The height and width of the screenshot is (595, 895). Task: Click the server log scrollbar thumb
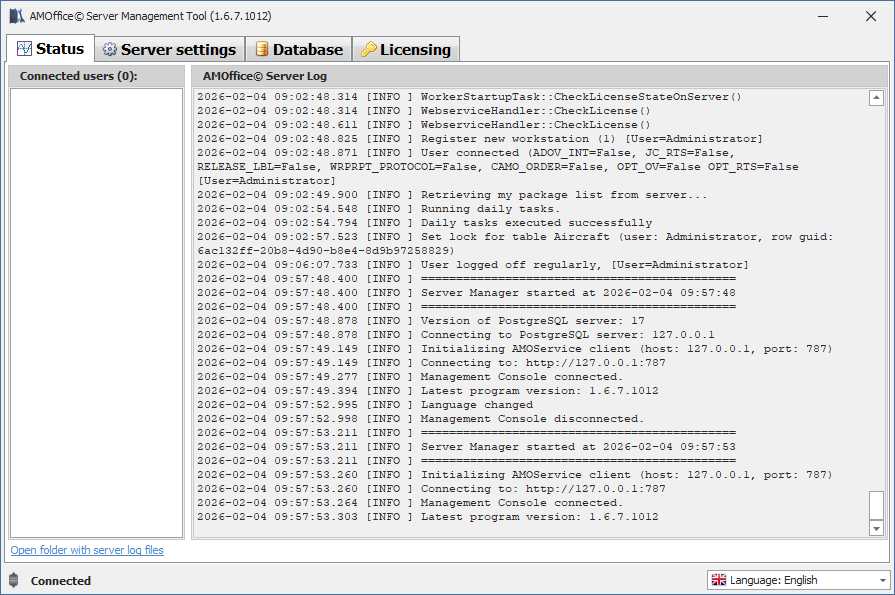click(x=876, y=504)
